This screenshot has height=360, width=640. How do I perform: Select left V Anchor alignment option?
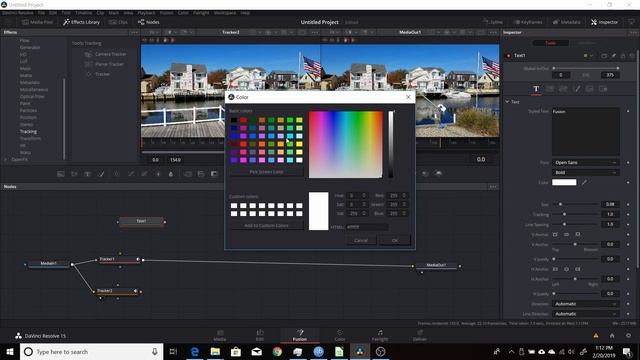click(555, 234)
